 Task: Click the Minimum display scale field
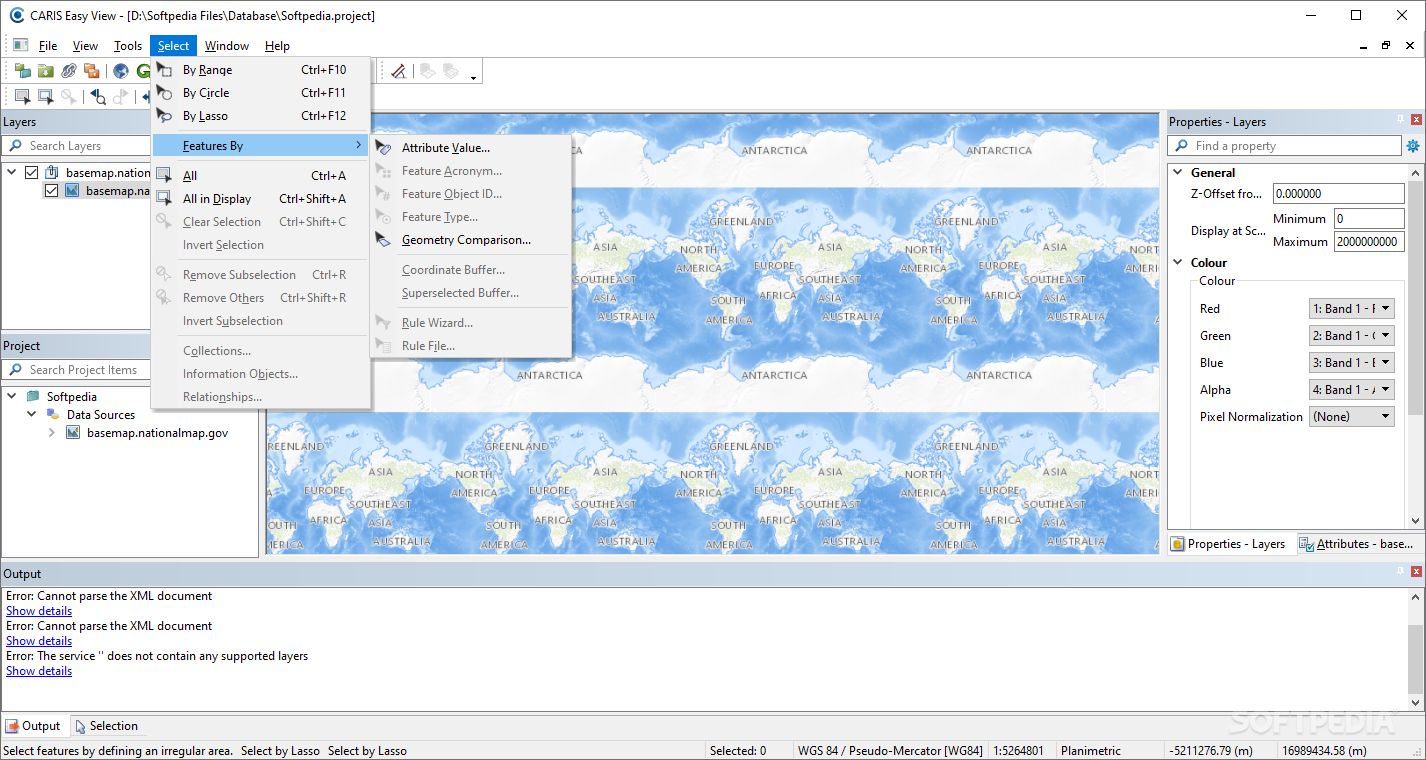tap(1369, 219)
